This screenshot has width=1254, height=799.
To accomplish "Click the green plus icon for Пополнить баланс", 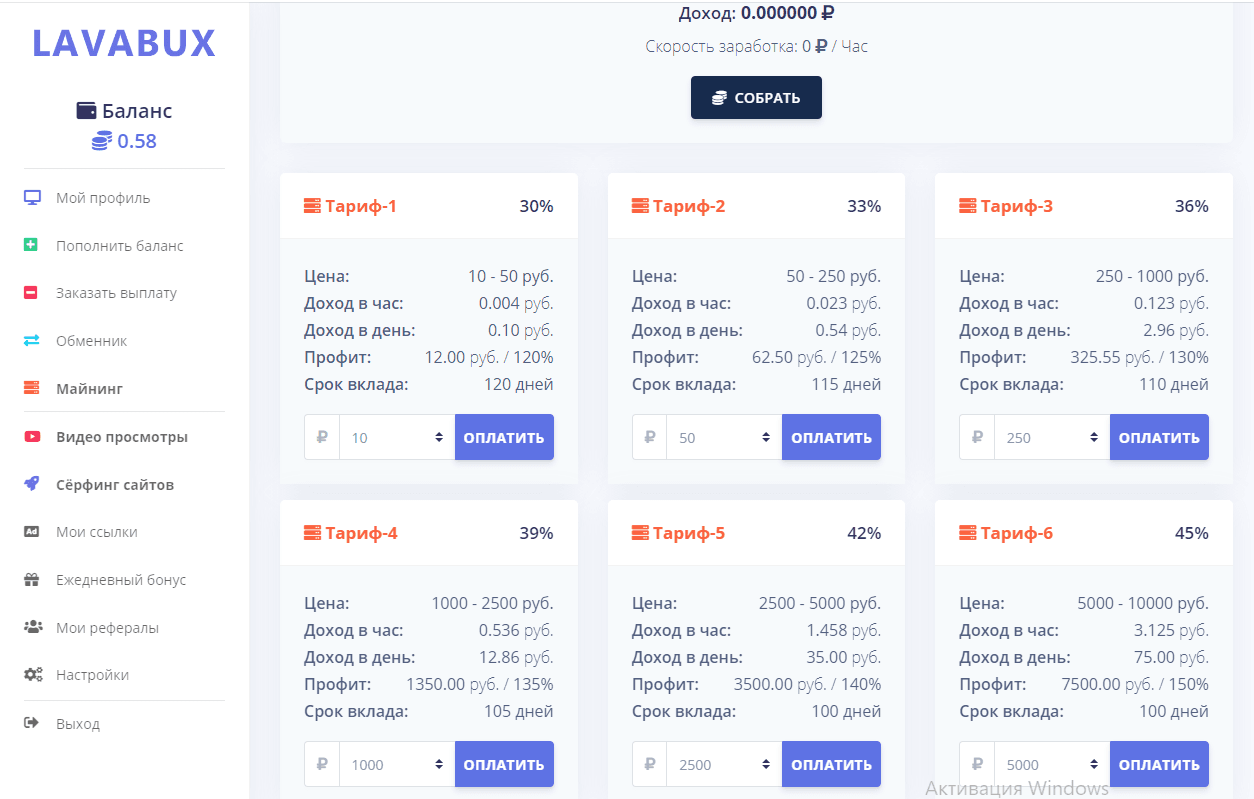I will click(32, 245).
